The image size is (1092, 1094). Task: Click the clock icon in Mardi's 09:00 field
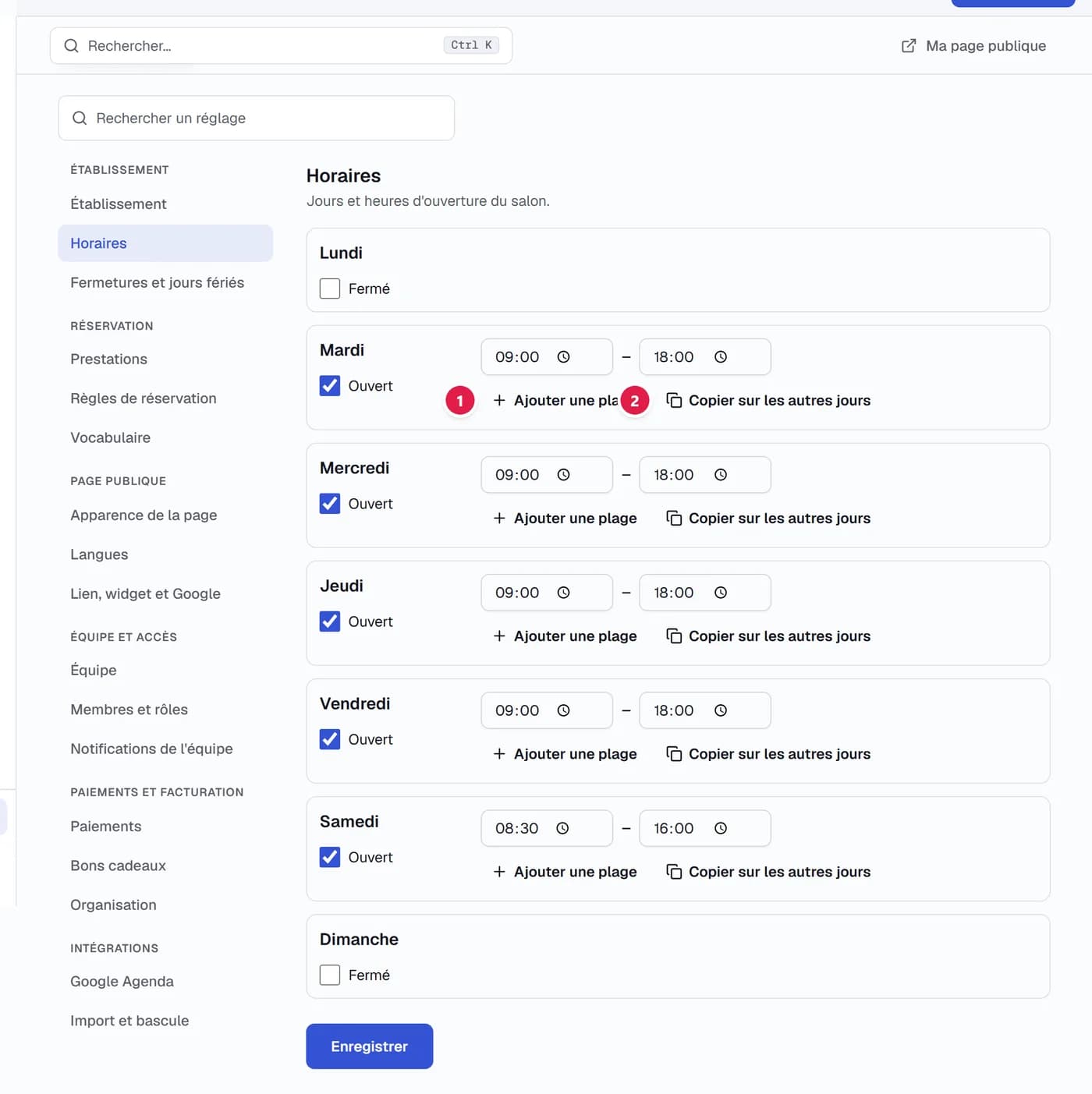tap(563, 357)
